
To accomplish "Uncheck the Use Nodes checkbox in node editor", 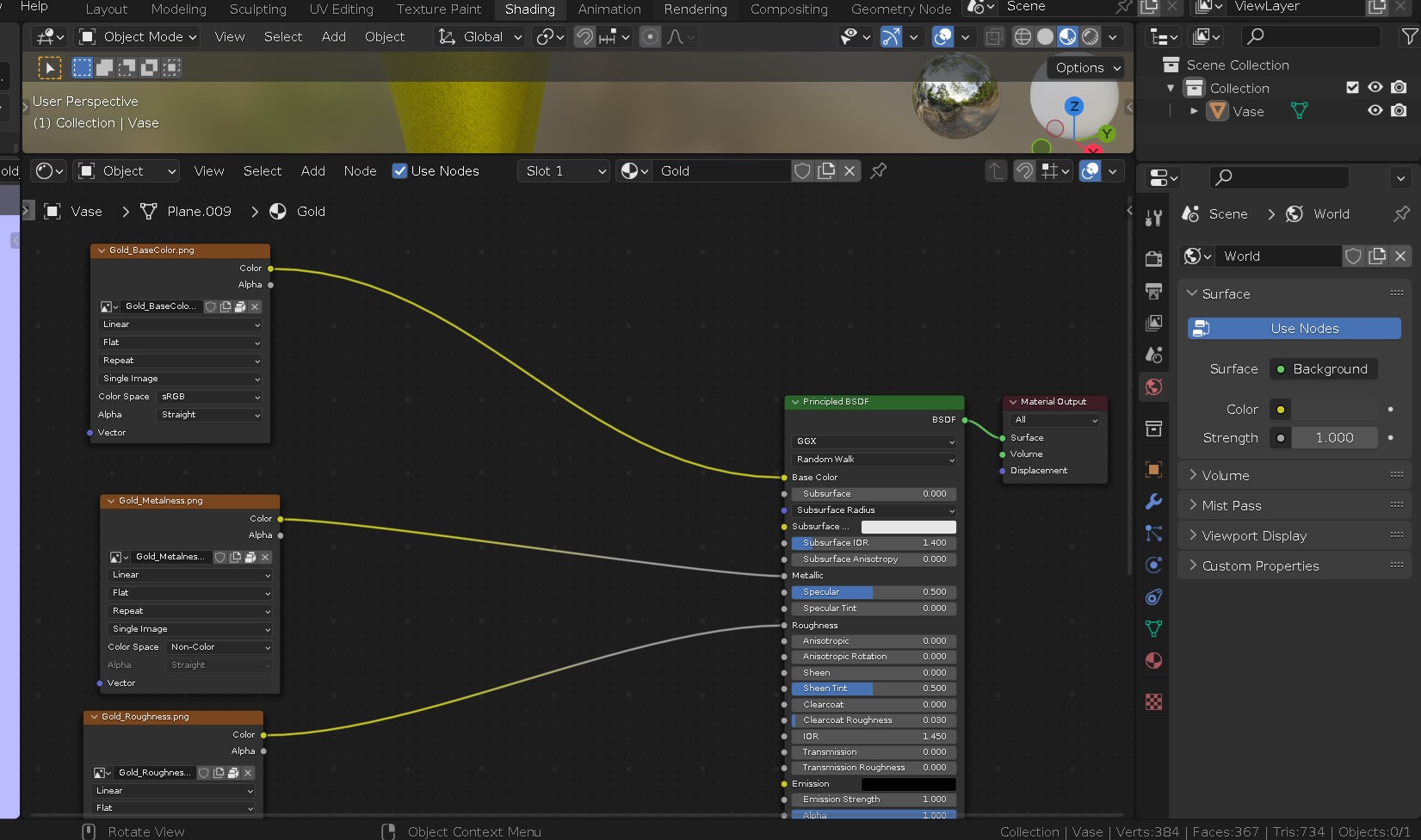I will pos(399,171).
